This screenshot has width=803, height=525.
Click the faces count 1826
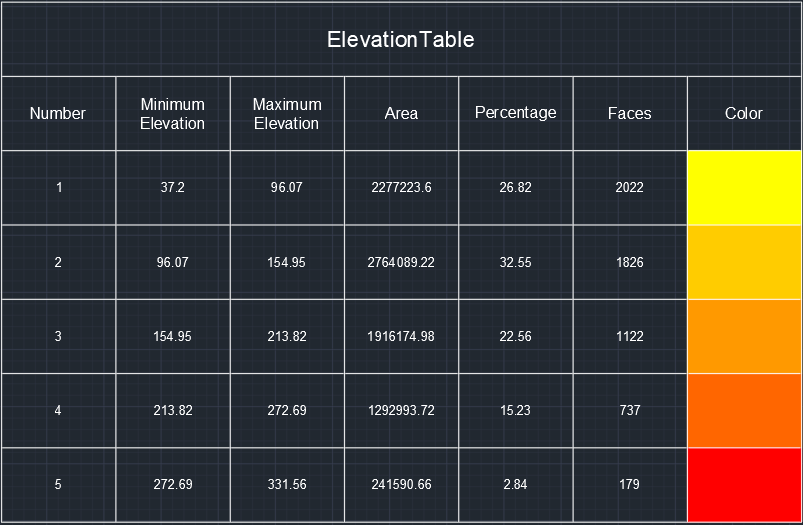[x=629, y=262]
